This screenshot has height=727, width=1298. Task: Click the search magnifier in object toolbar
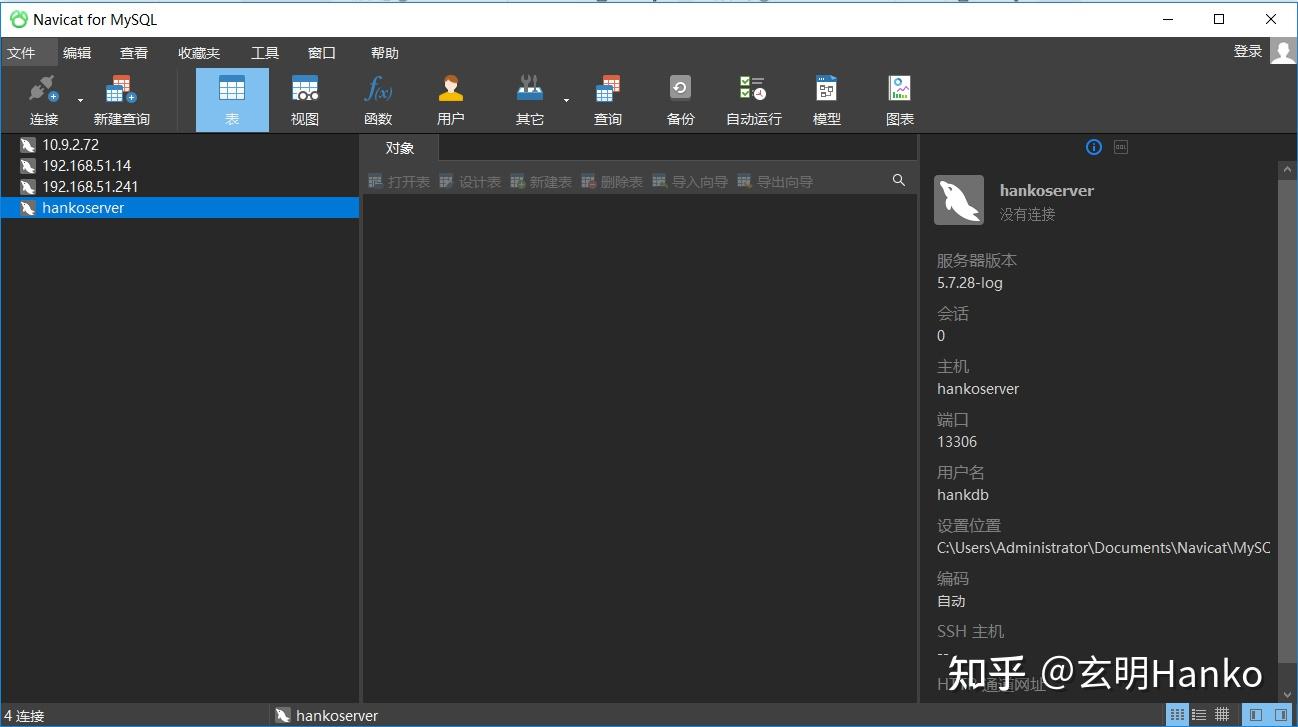tap(897, 180)
